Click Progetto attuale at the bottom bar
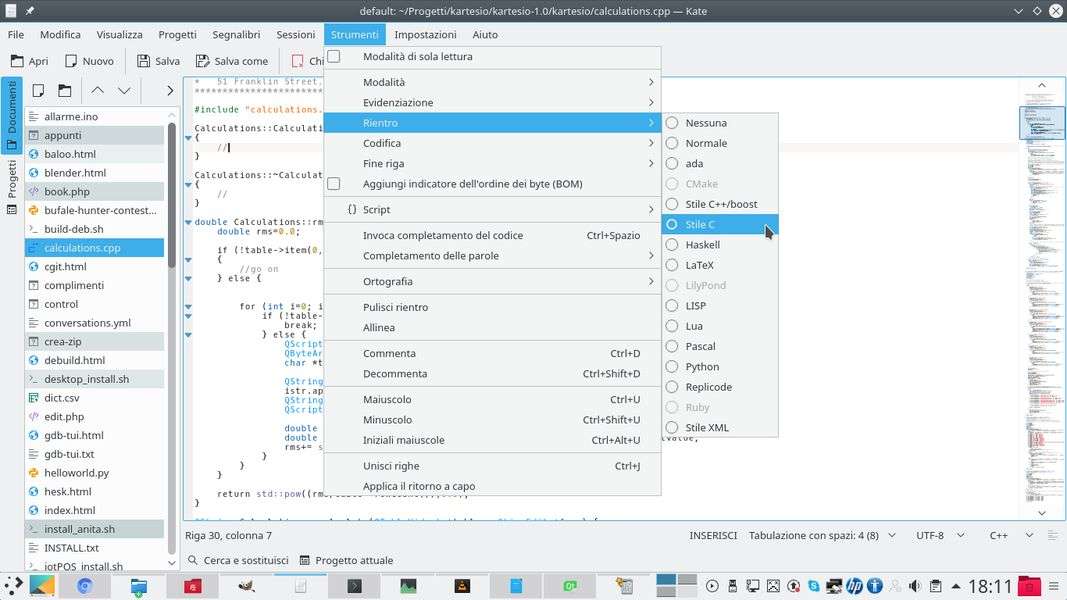Screen dimensions: 1067x600 point(346,560)
